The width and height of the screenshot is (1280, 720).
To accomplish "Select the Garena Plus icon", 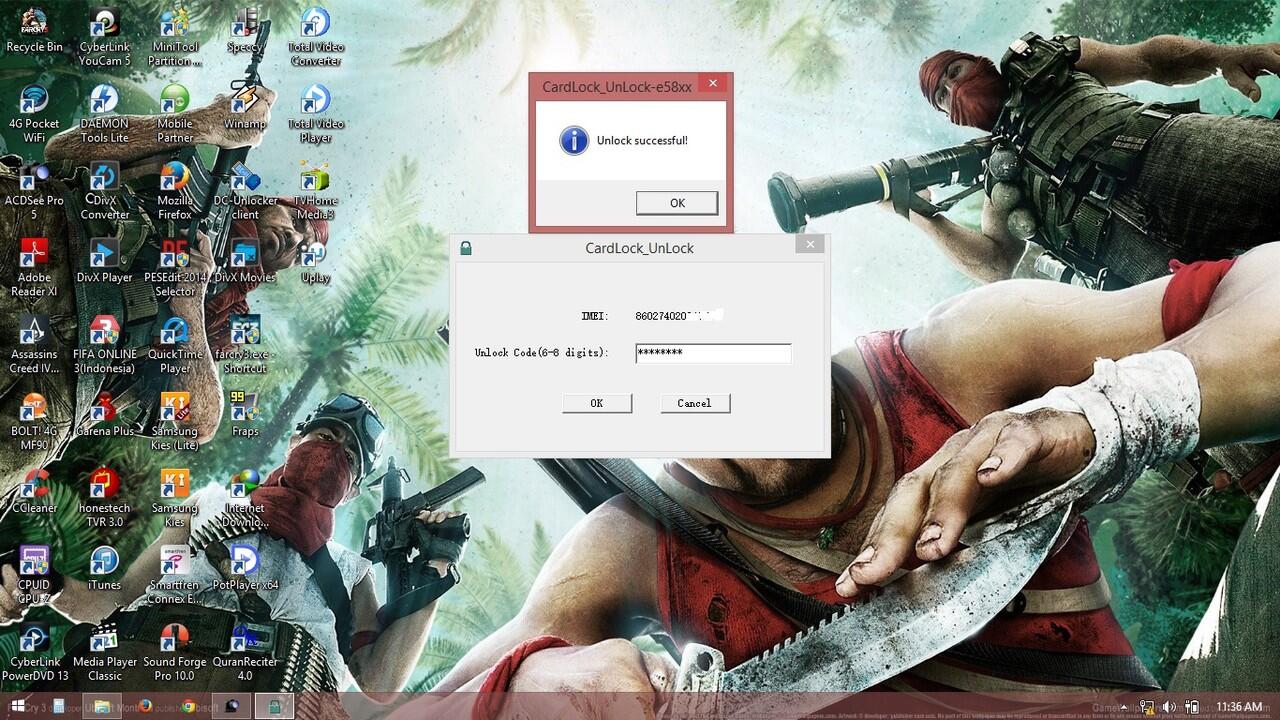I will [105, 416].
